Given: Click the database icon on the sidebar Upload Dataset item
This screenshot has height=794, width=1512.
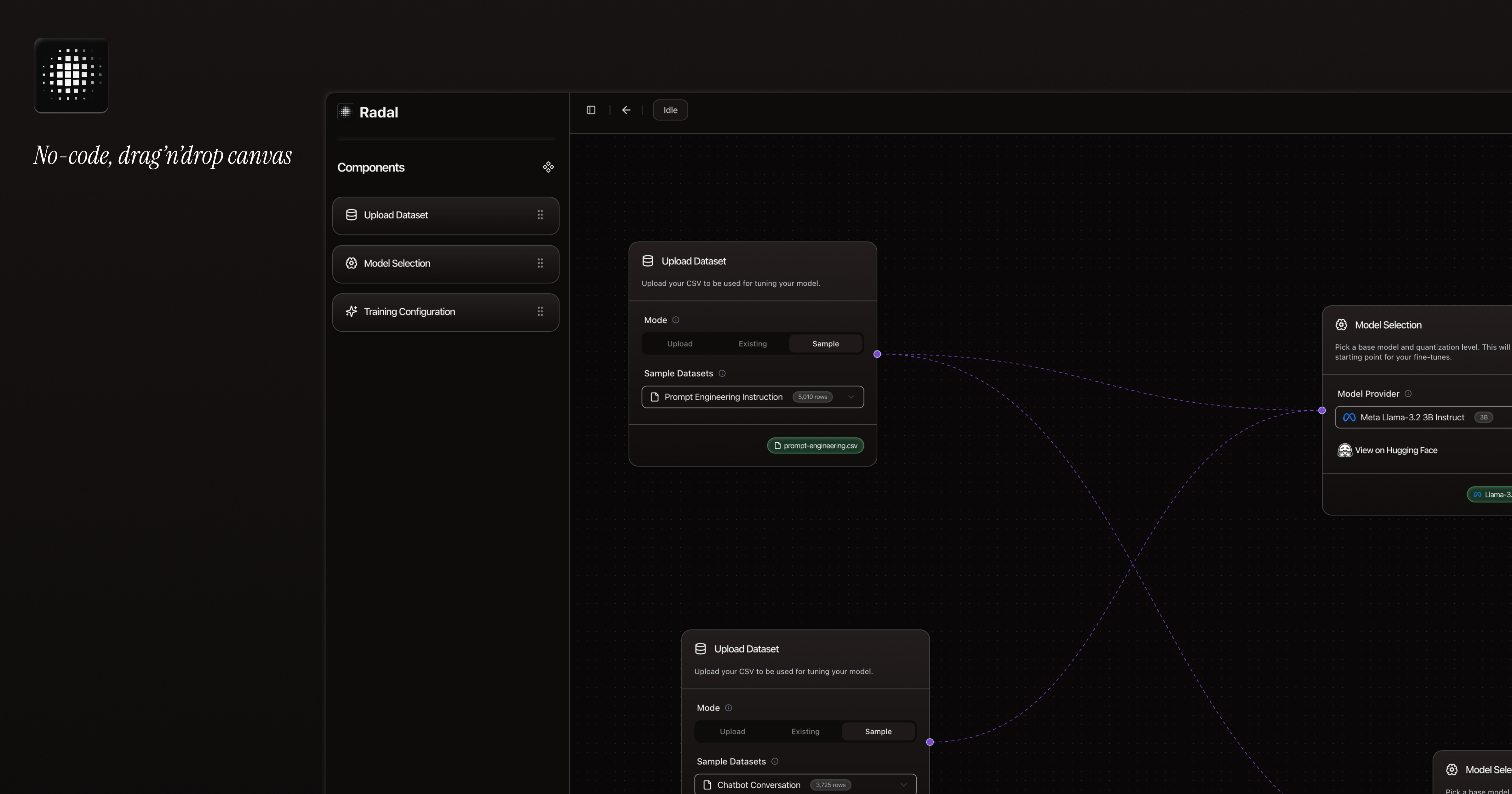Looking at the screenshot, I should point(352,215).
